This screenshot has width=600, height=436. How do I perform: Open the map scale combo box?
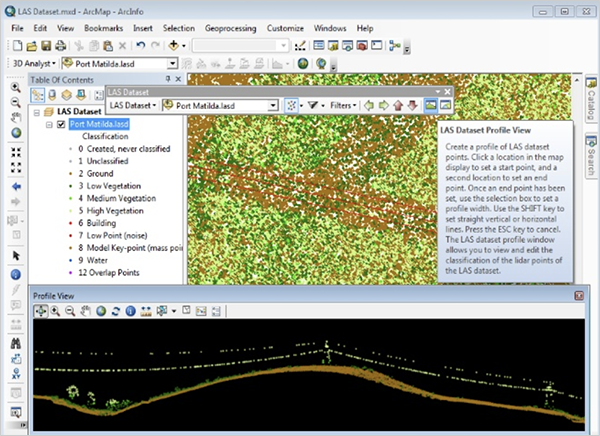point(241,46)
